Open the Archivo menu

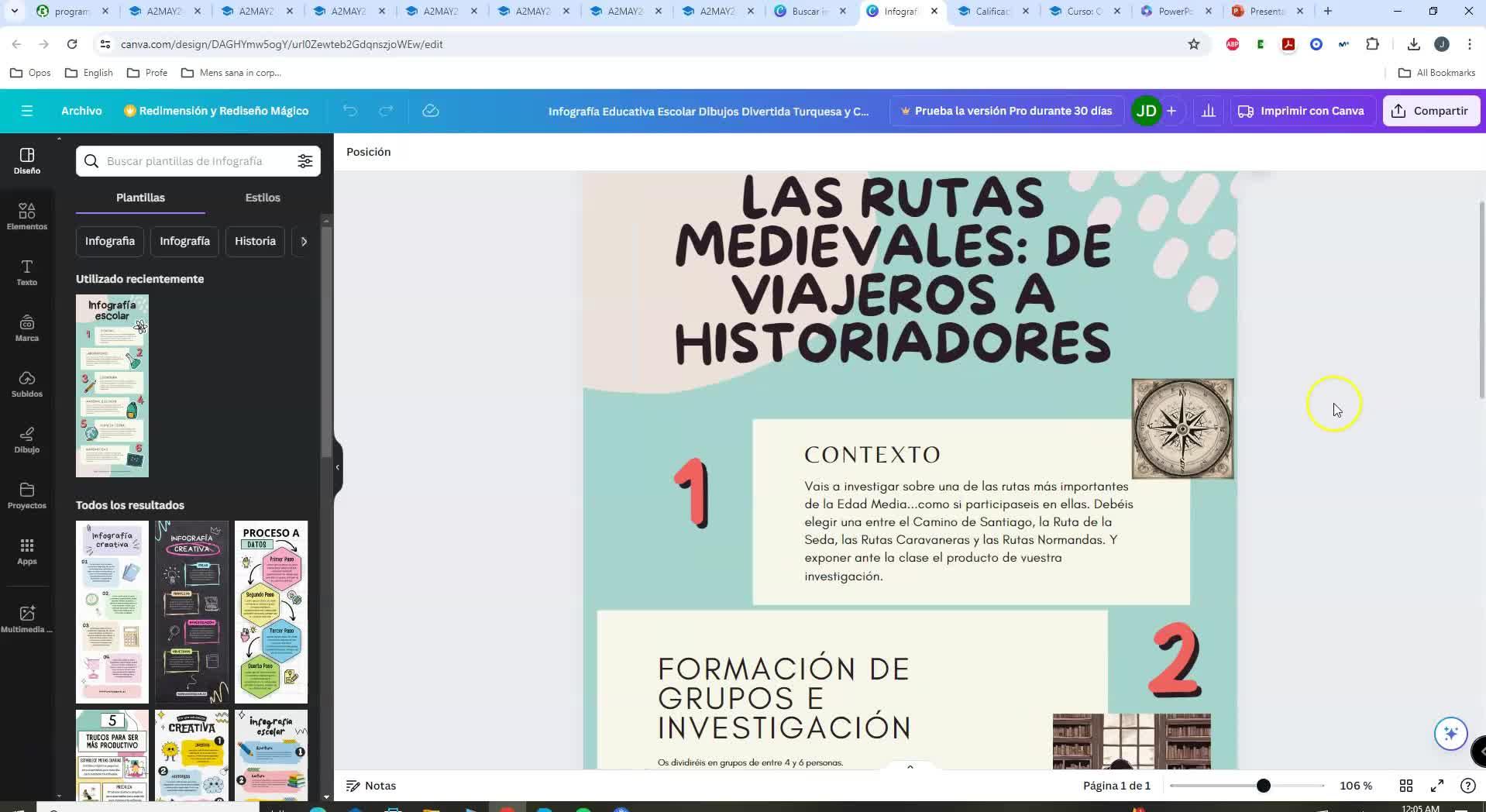[x=81, y=111]
